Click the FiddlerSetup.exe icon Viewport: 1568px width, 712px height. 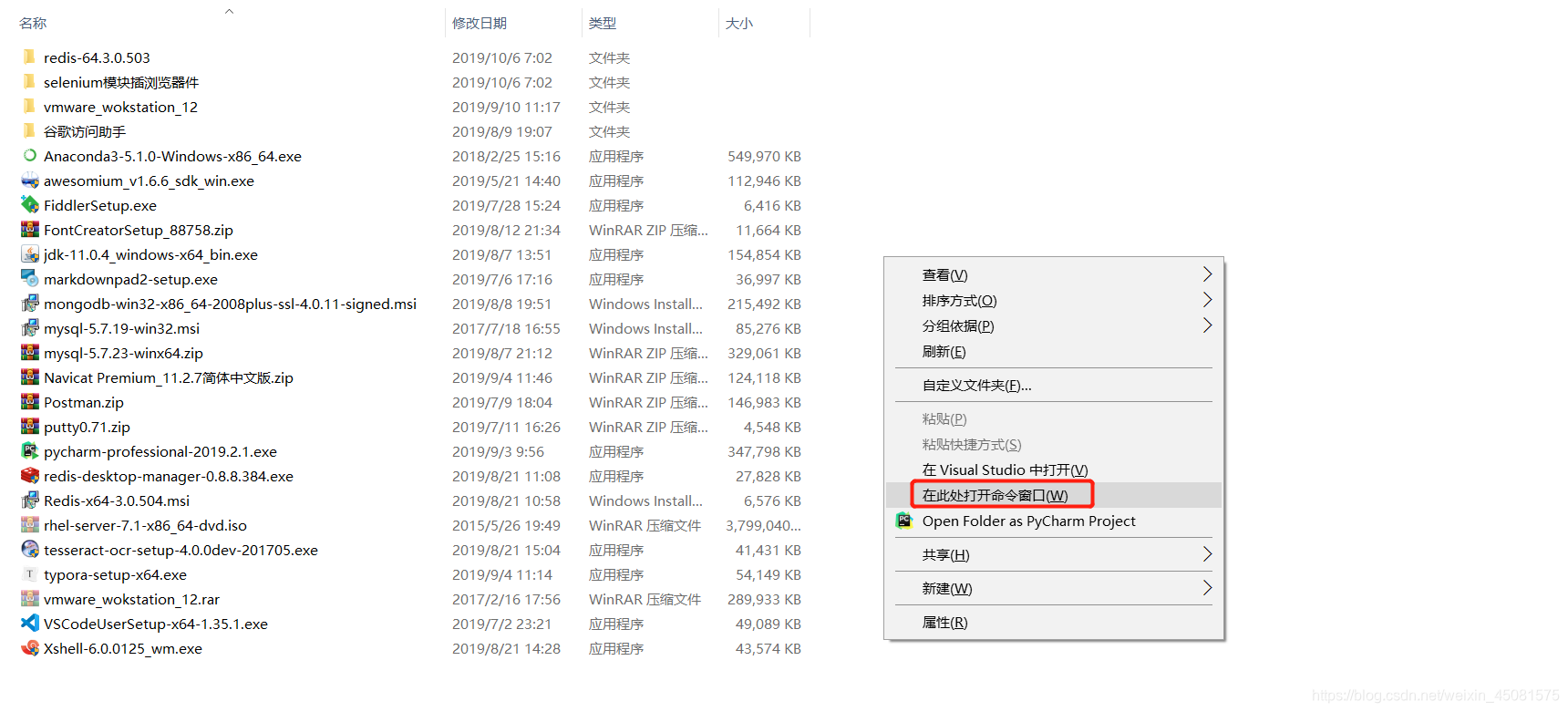pos(30,205)
